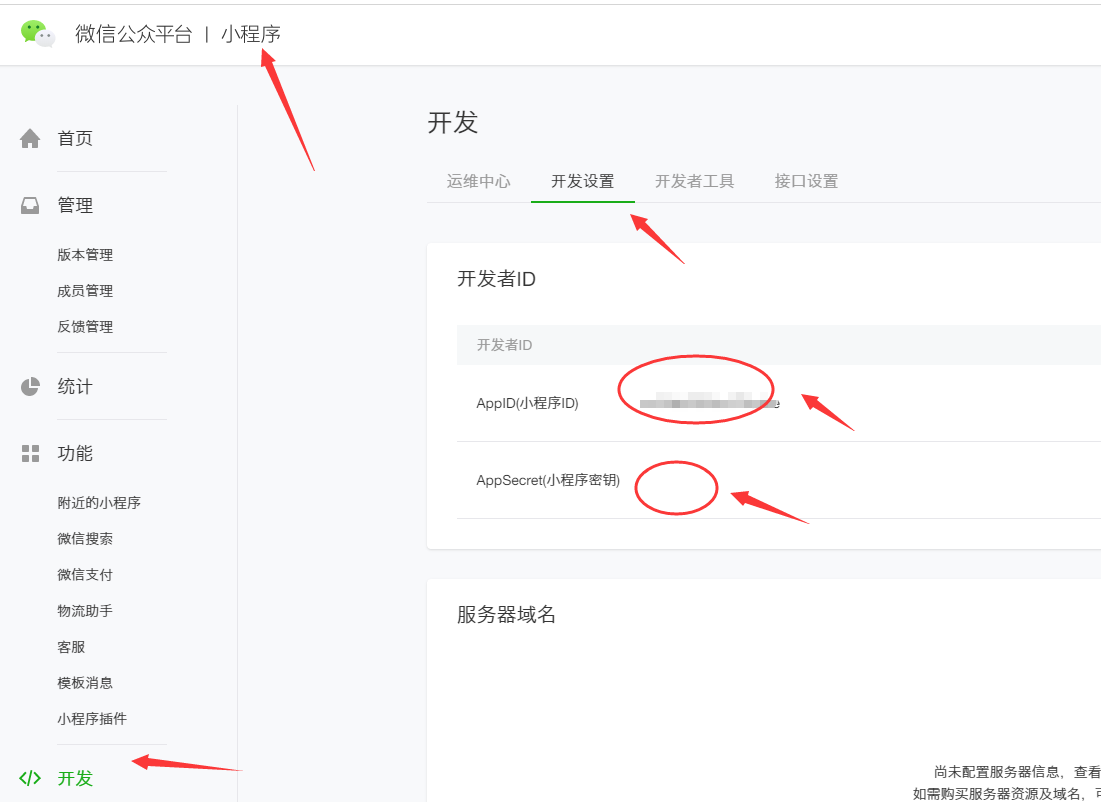Open 物流助手
The image size is (1101, 802).
(85, 610)
